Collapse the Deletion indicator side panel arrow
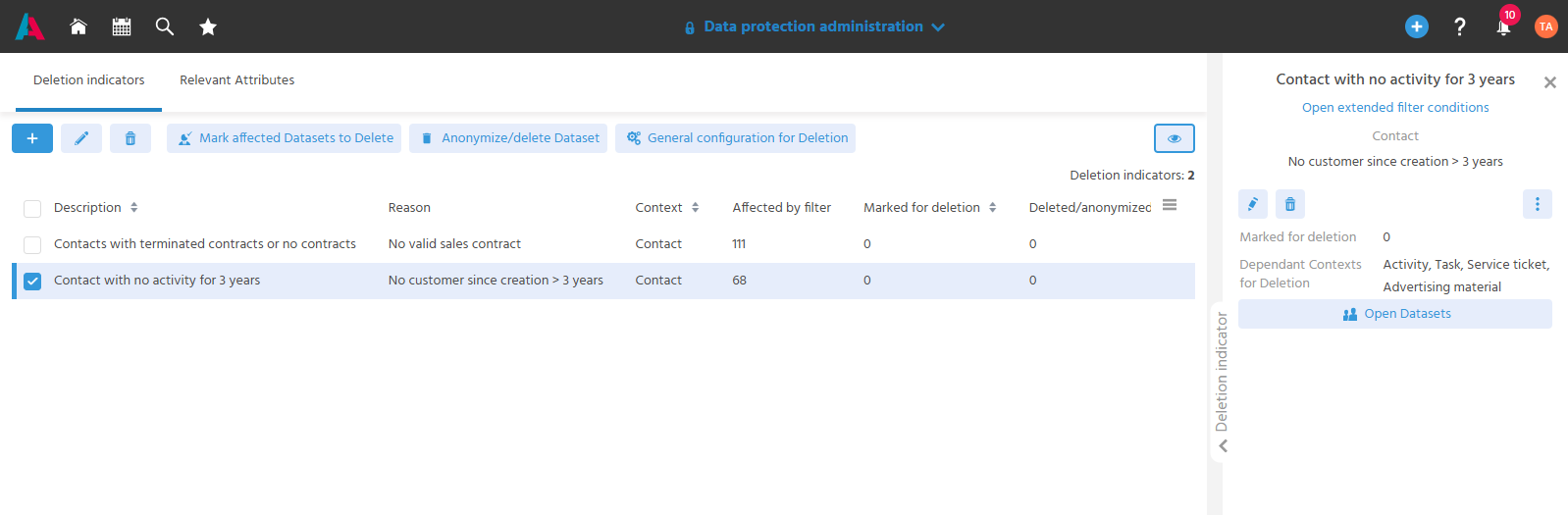The image size is (1568, 515). (1223, 446)
